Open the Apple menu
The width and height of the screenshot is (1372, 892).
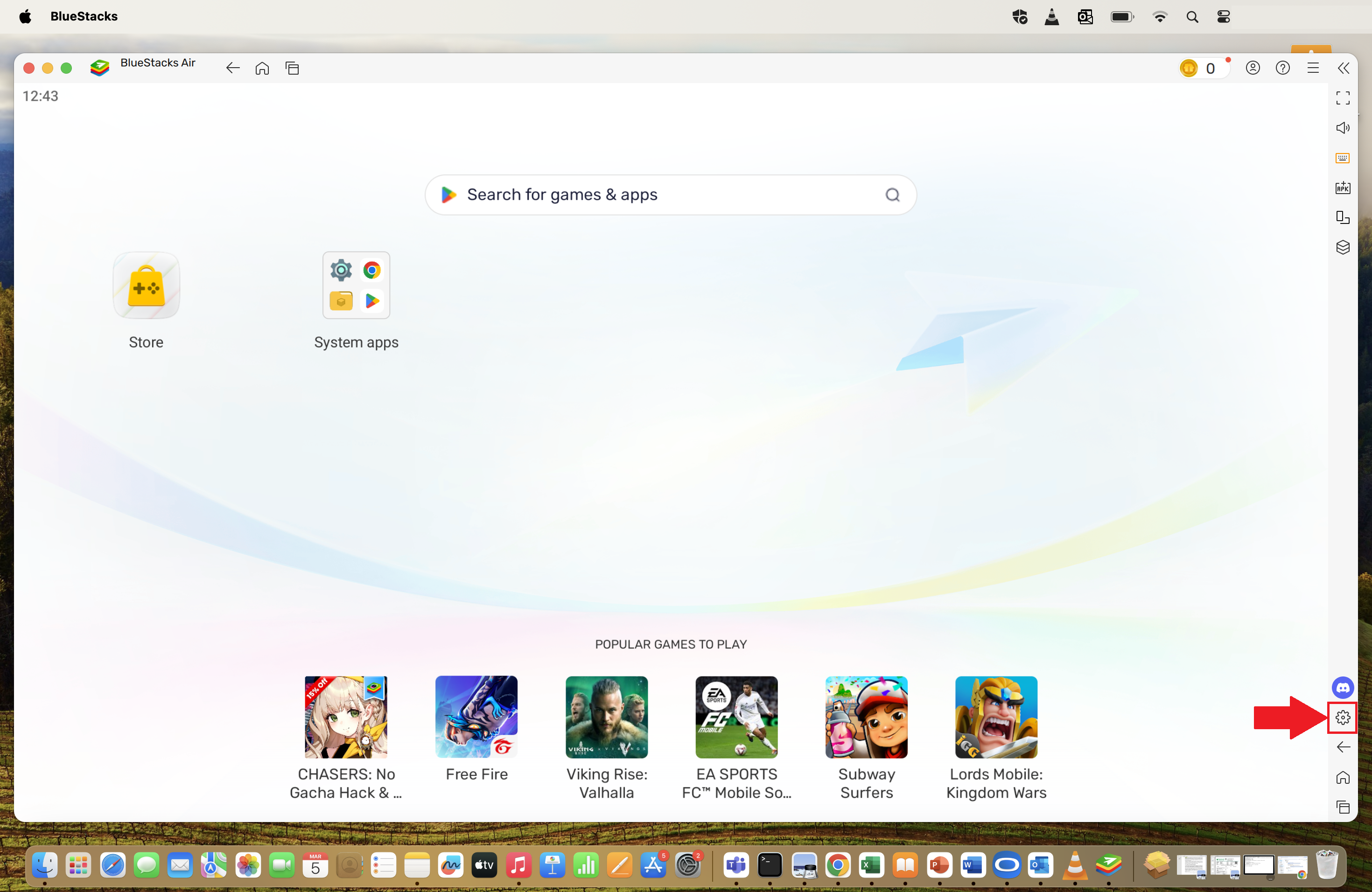pos(24,16)
